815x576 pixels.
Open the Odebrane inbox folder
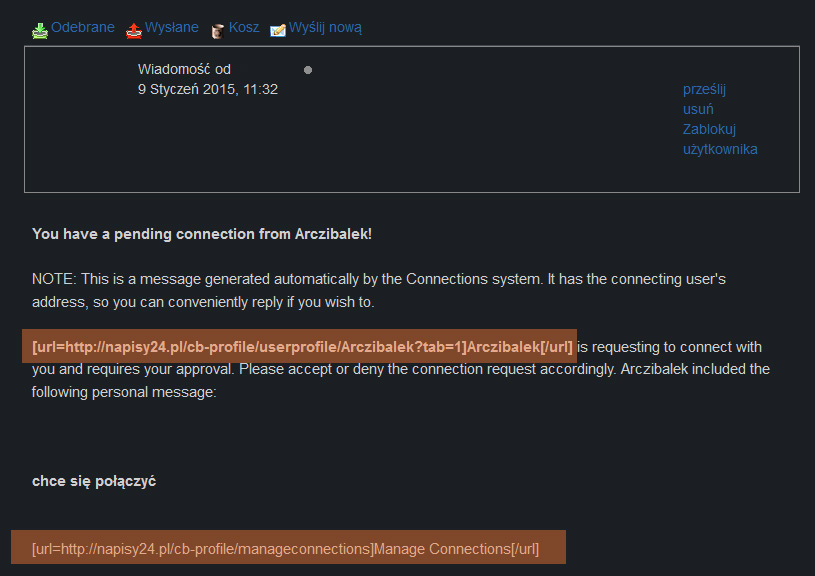pos(83,27)
